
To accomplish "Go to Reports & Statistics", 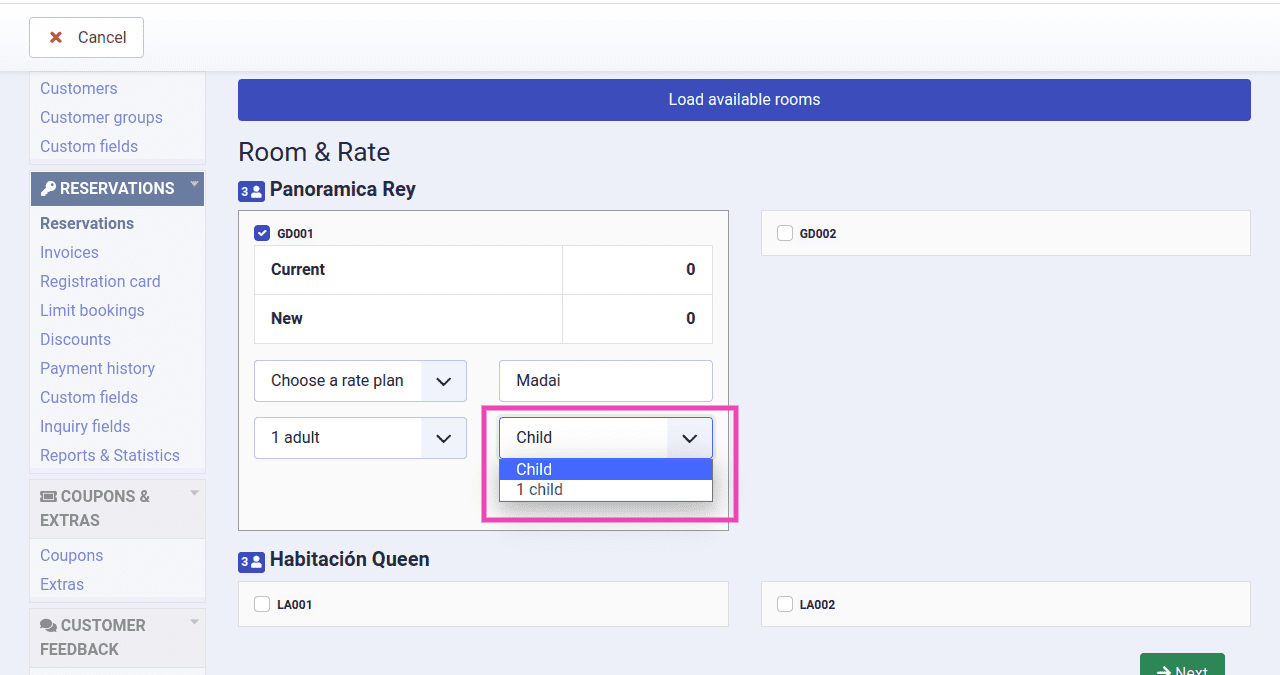I will click(110, 456).
